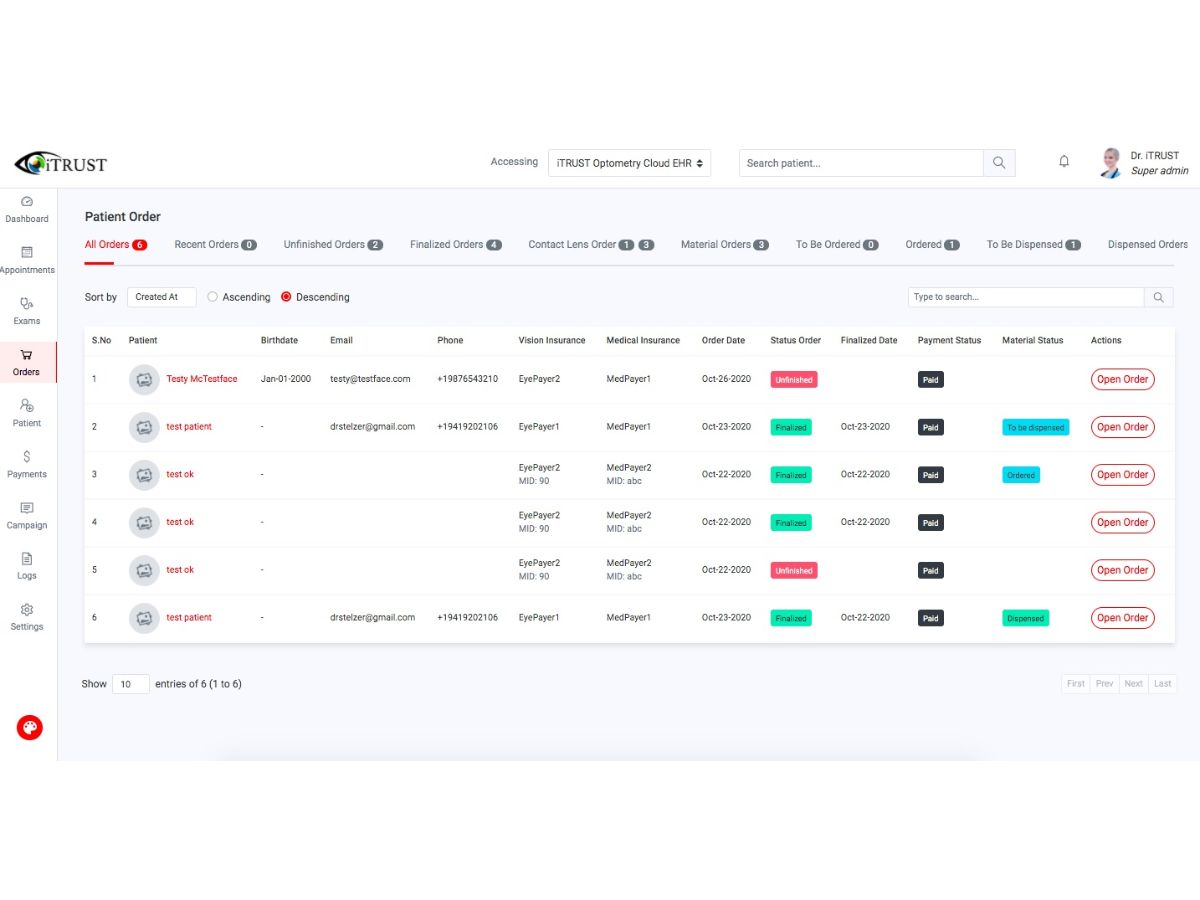Expand the iTRUST Optometry Cloud EHR dropdown
Screen dimensions: 1200x900
click(x=629, y=163)
